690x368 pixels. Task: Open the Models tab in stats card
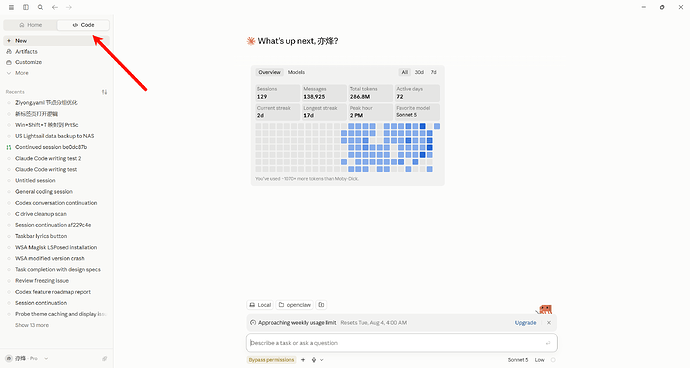pyautogui.click(x=296, y=72)
